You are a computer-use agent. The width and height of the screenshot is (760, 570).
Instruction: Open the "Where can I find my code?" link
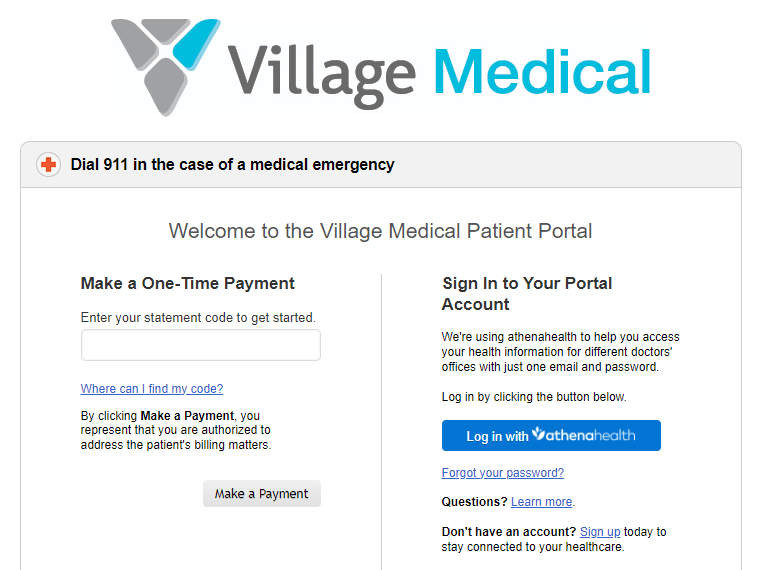(152, 389)
